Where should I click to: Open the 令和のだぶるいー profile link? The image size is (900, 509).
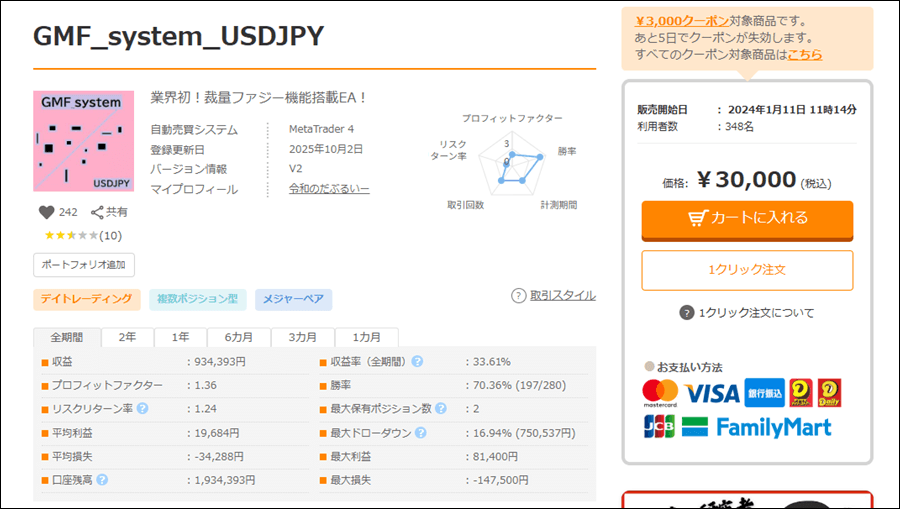[329, 189]
